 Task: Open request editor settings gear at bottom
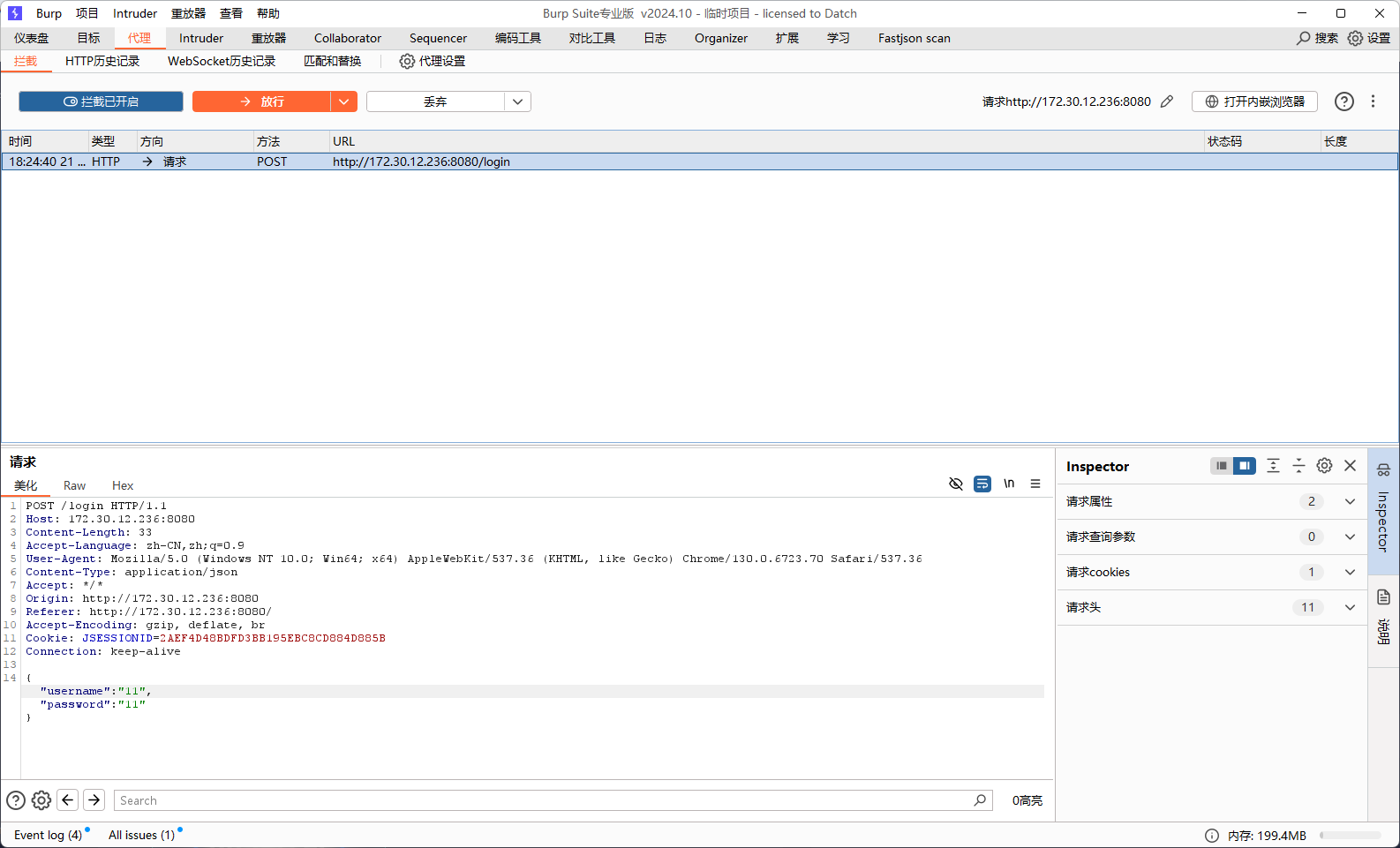coord(41,800)
